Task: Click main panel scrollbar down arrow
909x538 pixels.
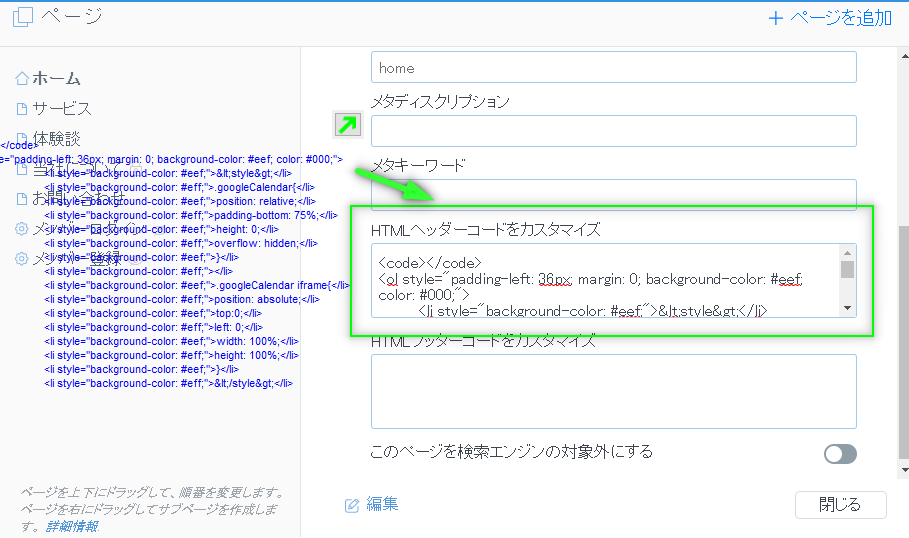Action: (x=904, y=470)
